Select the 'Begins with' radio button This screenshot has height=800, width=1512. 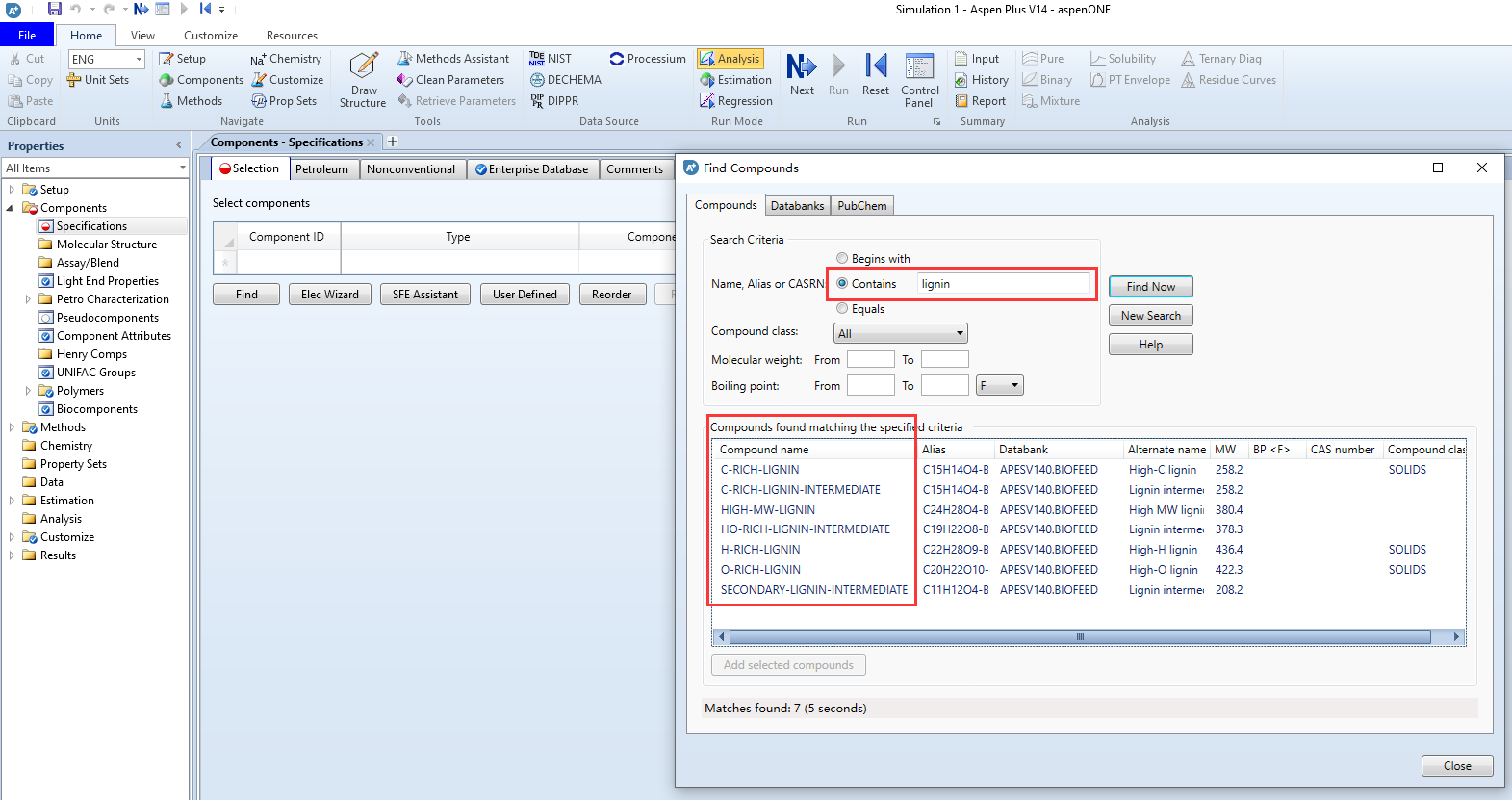click(x=842, y=258)
